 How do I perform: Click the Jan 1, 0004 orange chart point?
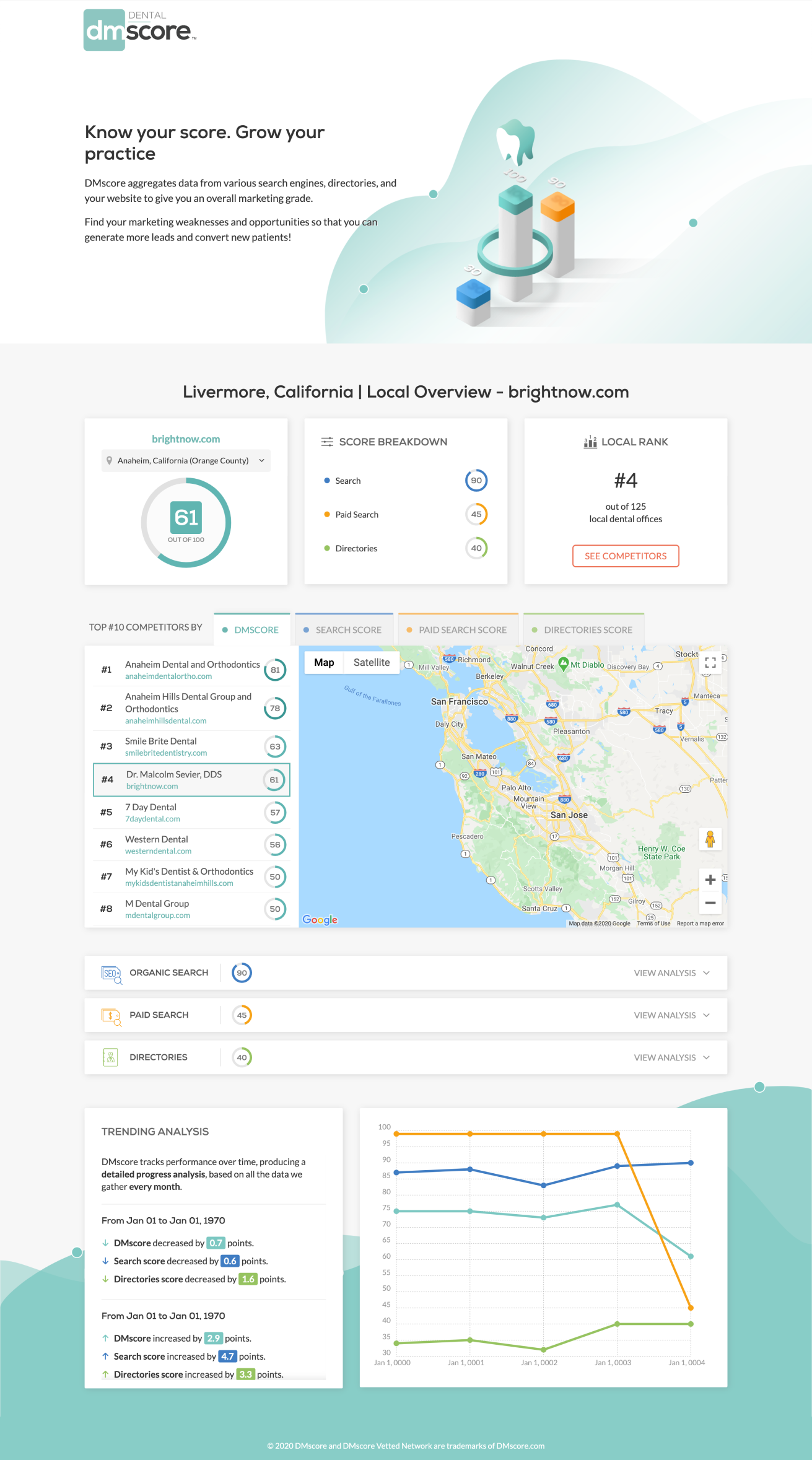(691, 1308)
